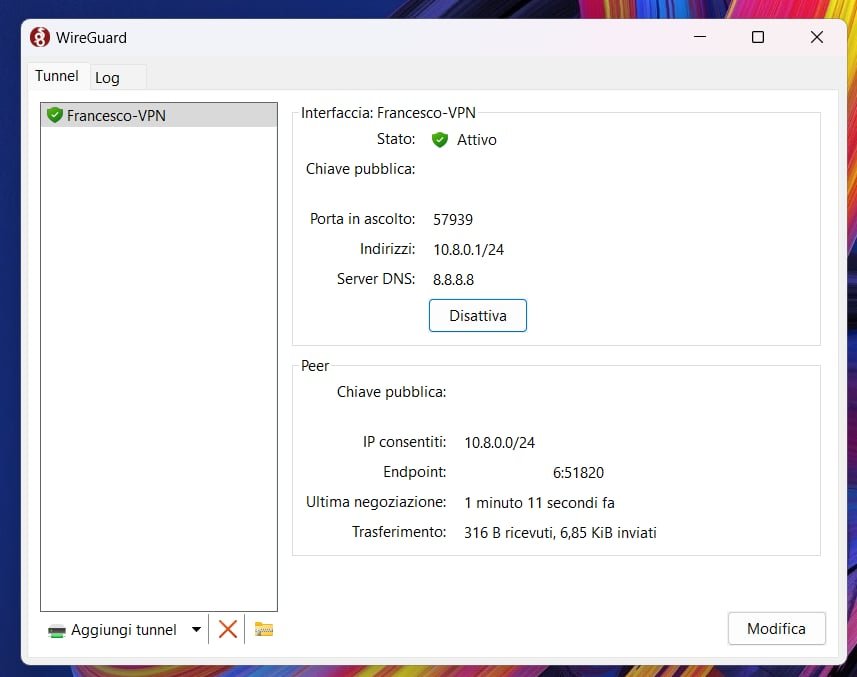This screenshot has height=677, width=857.
Task: Click the allowed IPs value 10.8.0.0/24
Action: (499, 442)
